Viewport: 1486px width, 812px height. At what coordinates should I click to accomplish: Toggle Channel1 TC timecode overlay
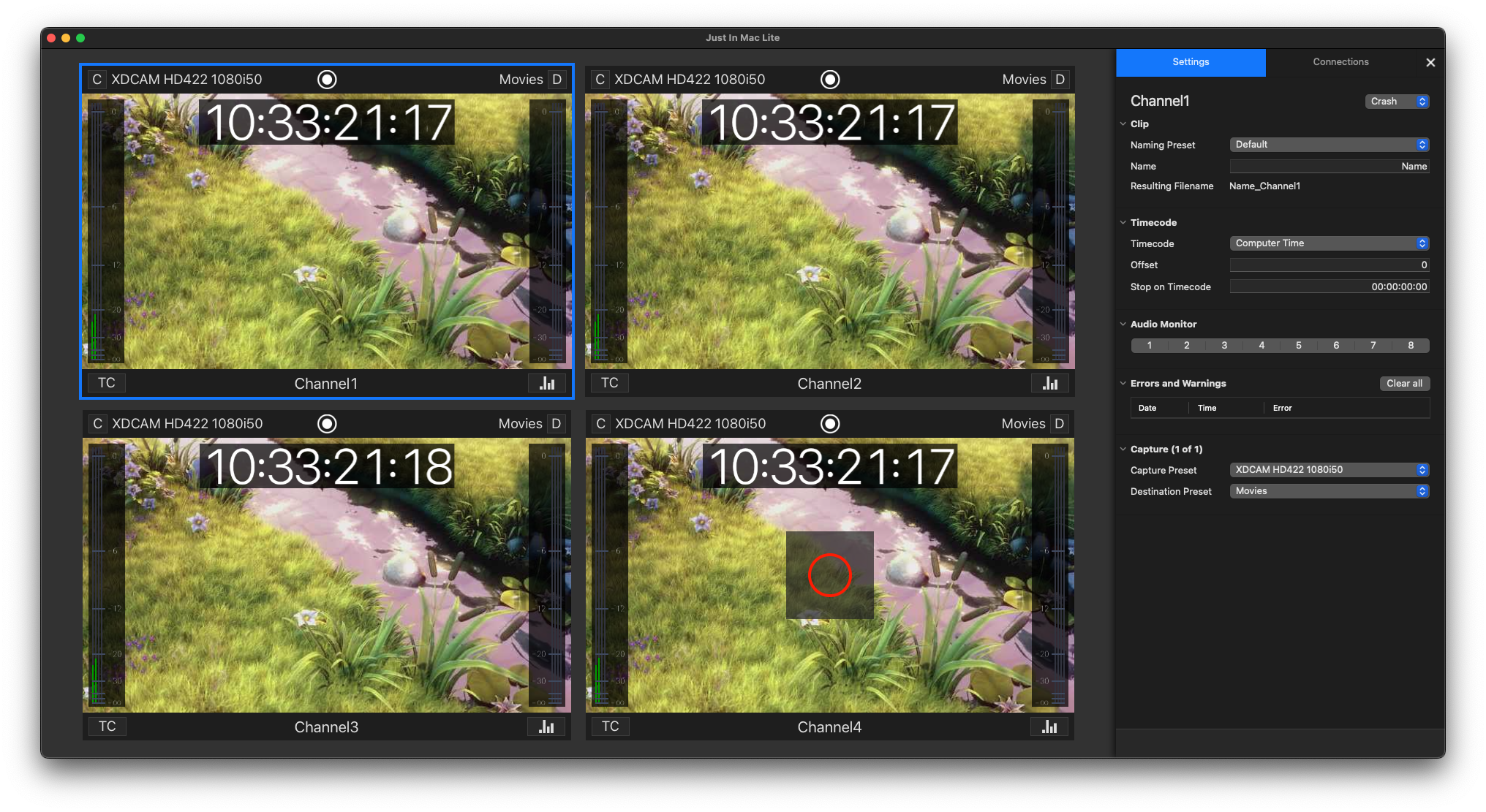click(107, 383)
